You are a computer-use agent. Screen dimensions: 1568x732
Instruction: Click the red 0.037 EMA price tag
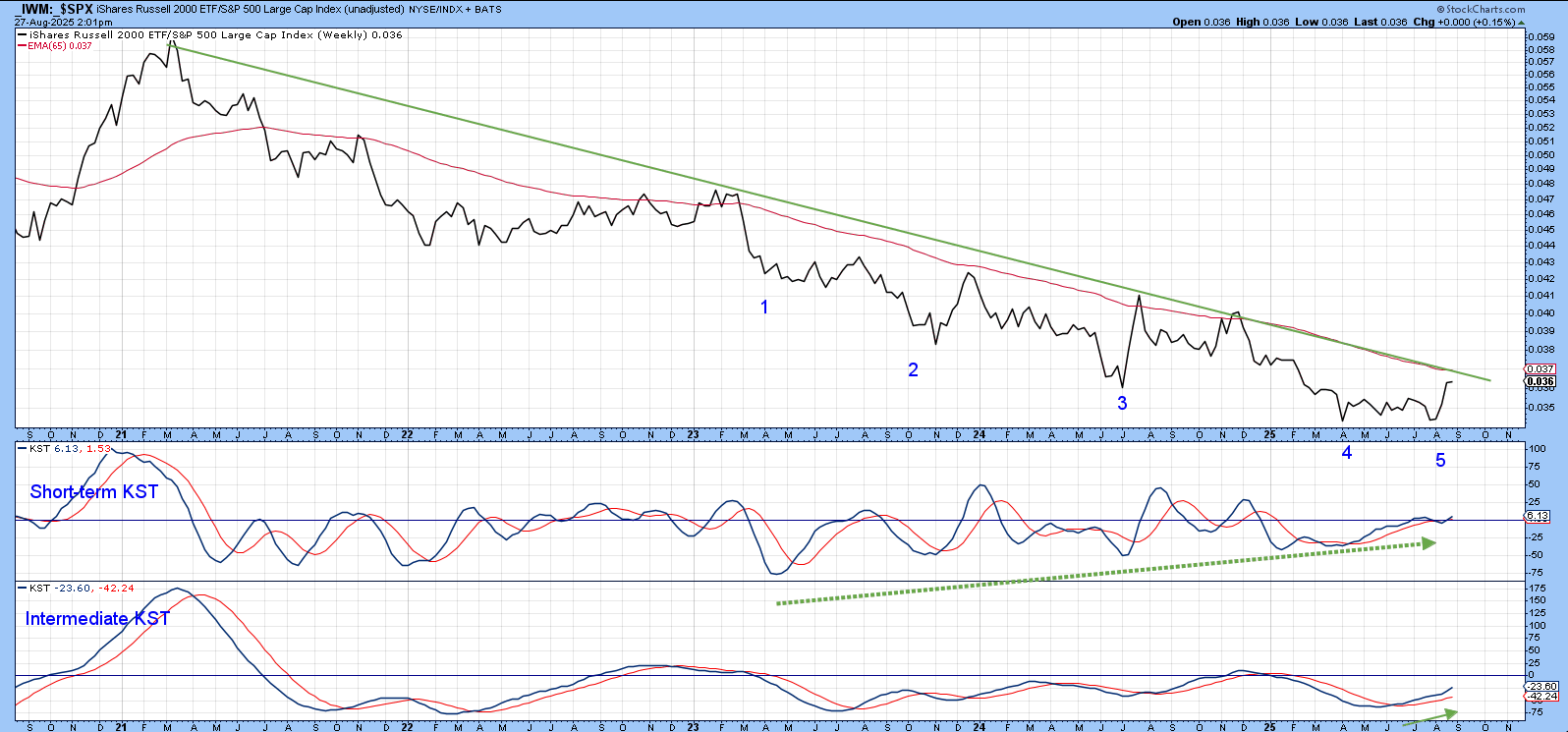[x=1540, y=369]
